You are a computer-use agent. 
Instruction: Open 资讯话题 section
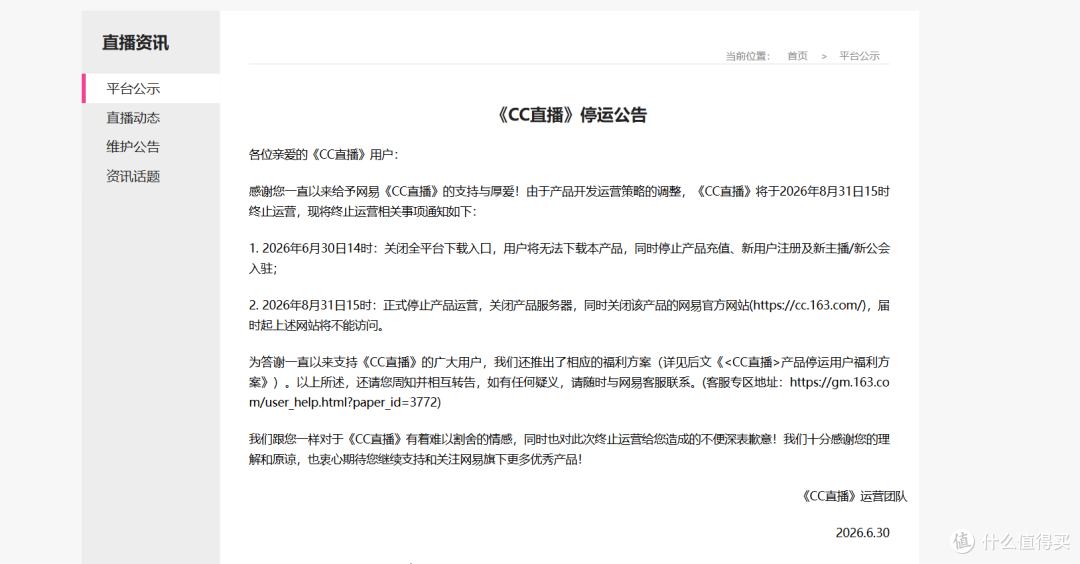click(133, 176)
